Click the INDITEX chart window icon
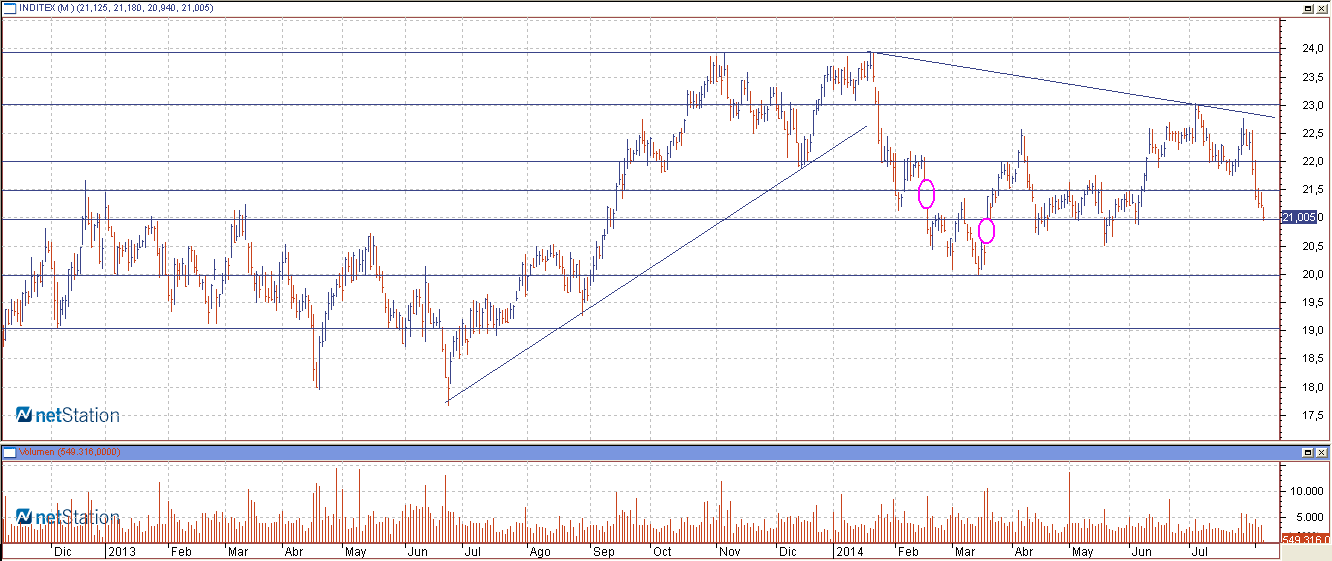 [x=9, y=8]
